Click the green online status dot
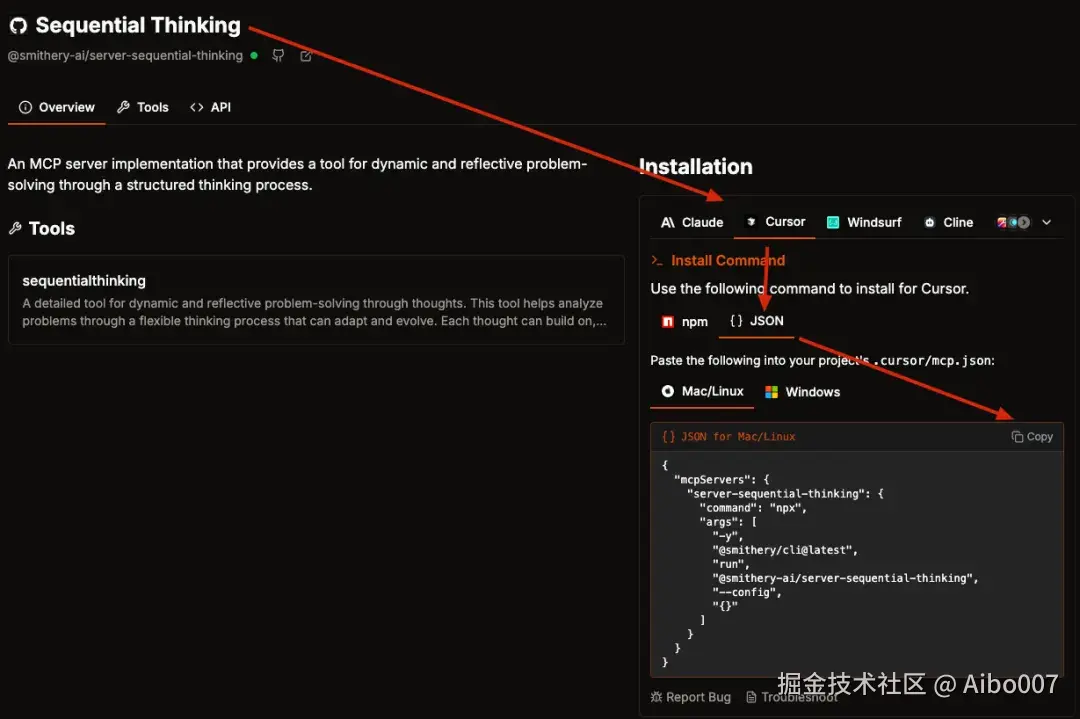Screen dimensions: 1080x719 coord(254,56)
